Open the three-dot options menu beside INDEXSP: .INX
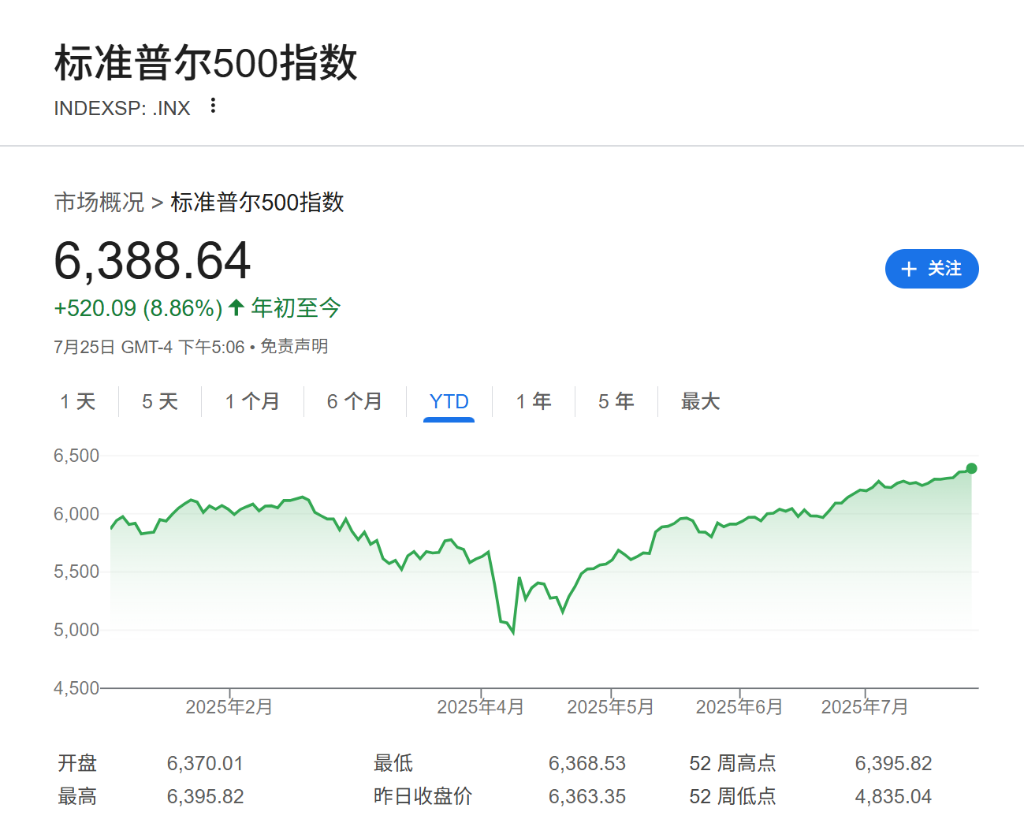 [x=213, y=106]
